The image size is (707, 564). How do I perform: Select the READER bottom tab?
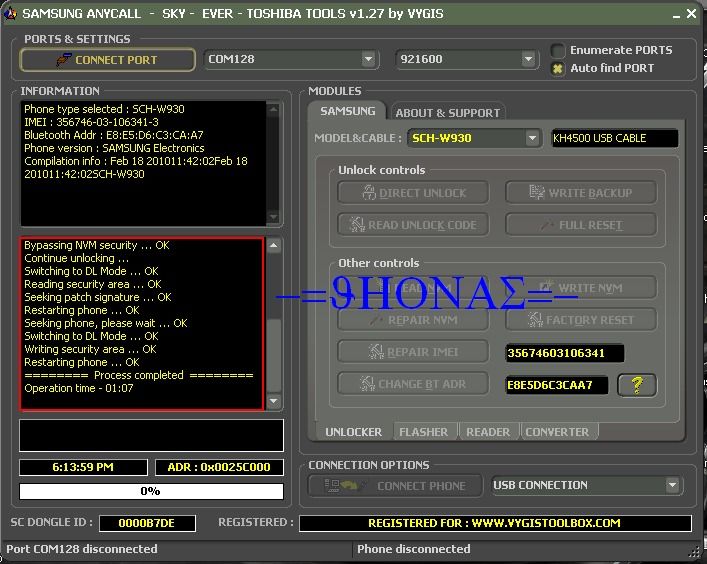pyautogui.click(x=488, y=432)
